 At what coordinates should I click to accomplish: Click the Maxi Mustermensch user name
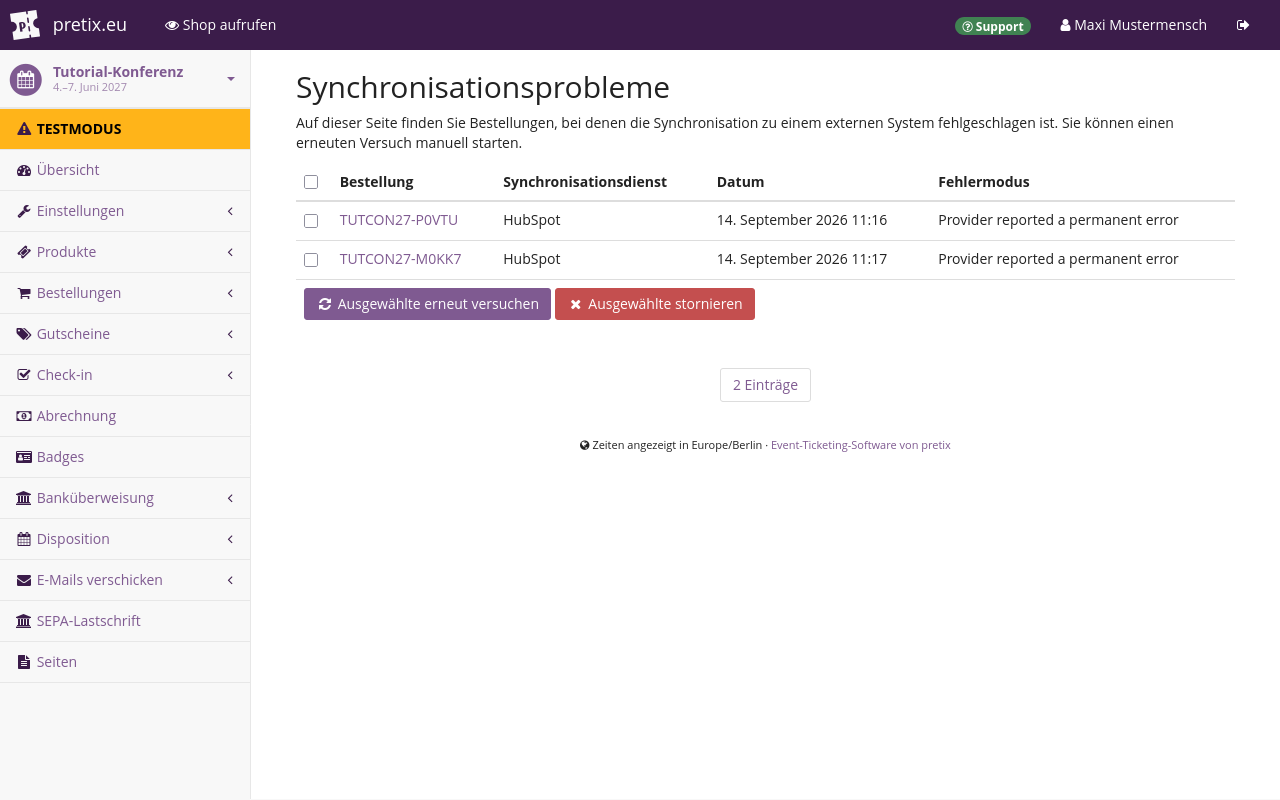[x=1140, y=25]
